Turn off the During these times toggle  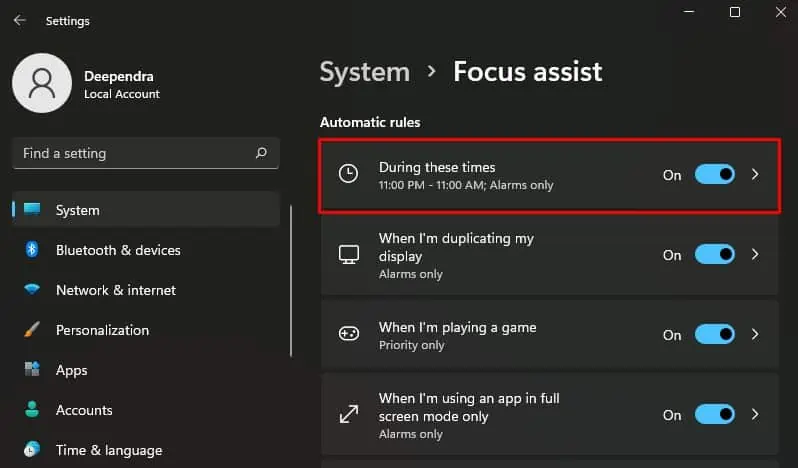pyautogui.click(x=715, y=174)
